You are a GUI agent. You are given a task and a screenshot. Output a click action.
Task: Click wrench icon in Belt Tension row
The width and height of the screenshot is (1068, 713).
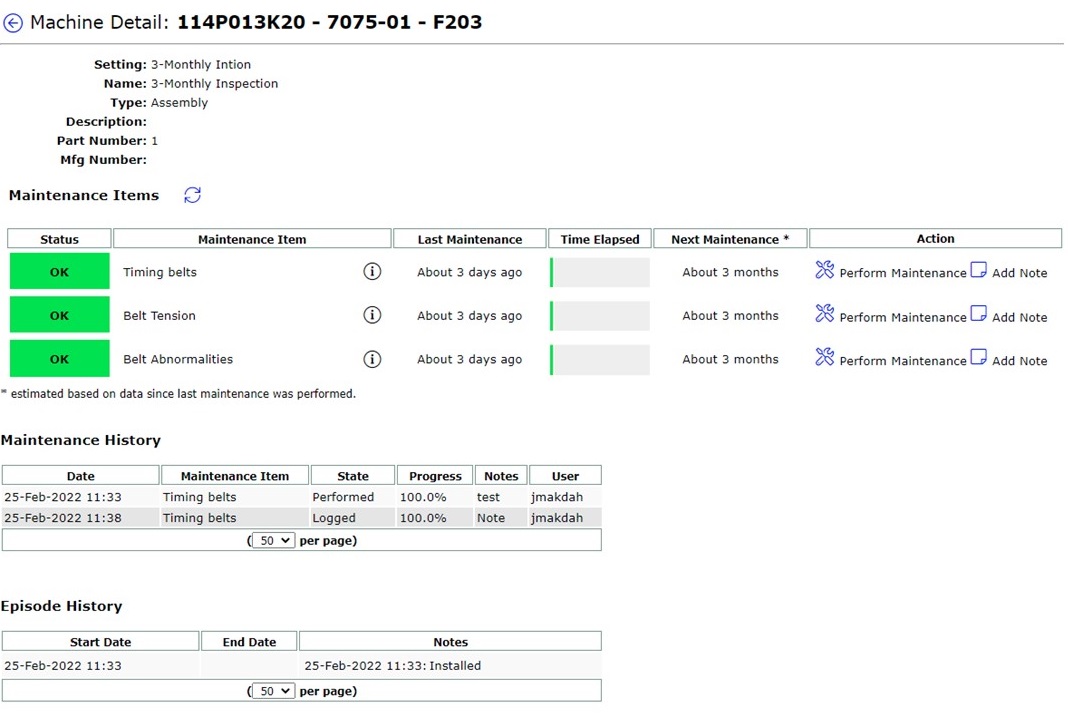click(x=824, y=314)
